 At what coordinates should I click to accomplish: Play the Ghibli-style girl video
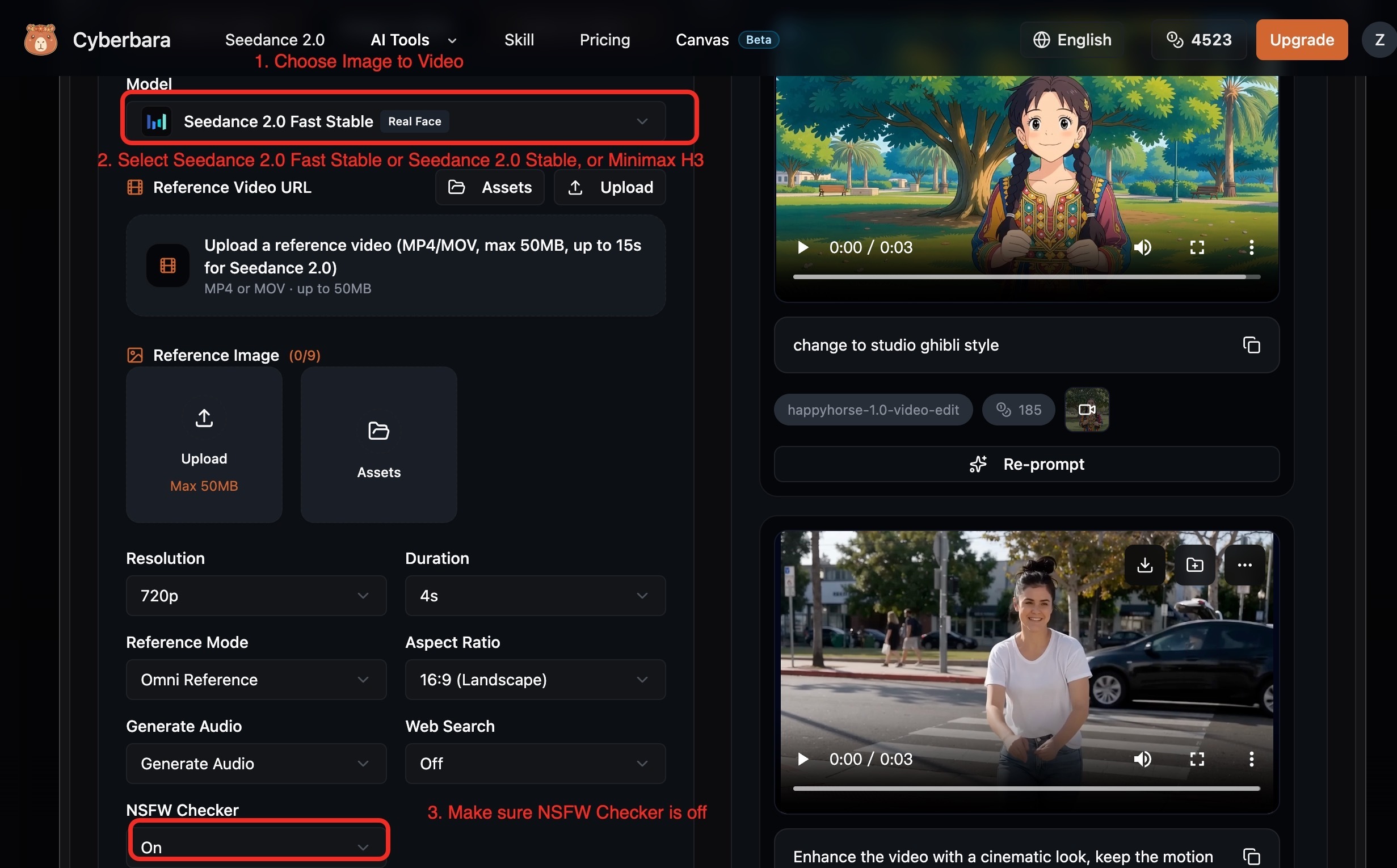click(803, 247)
